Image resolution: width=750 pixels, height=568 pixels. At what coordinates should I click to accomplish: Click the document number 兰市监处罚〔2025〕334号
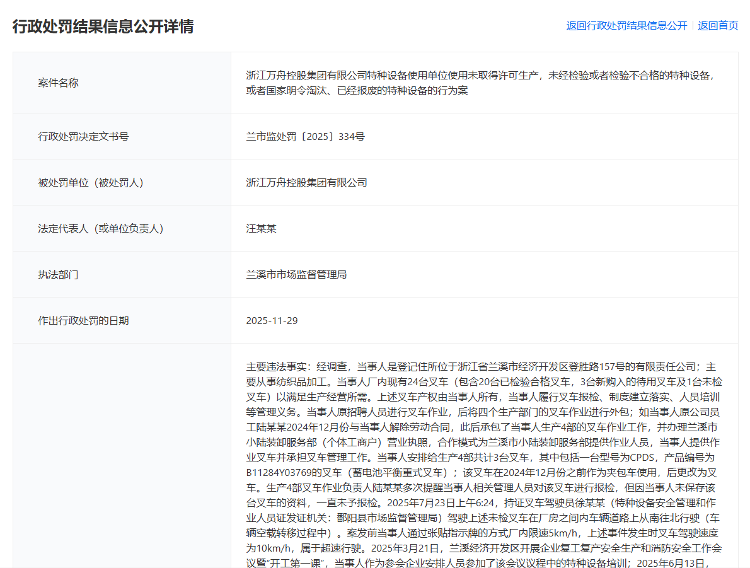[305, 136]
